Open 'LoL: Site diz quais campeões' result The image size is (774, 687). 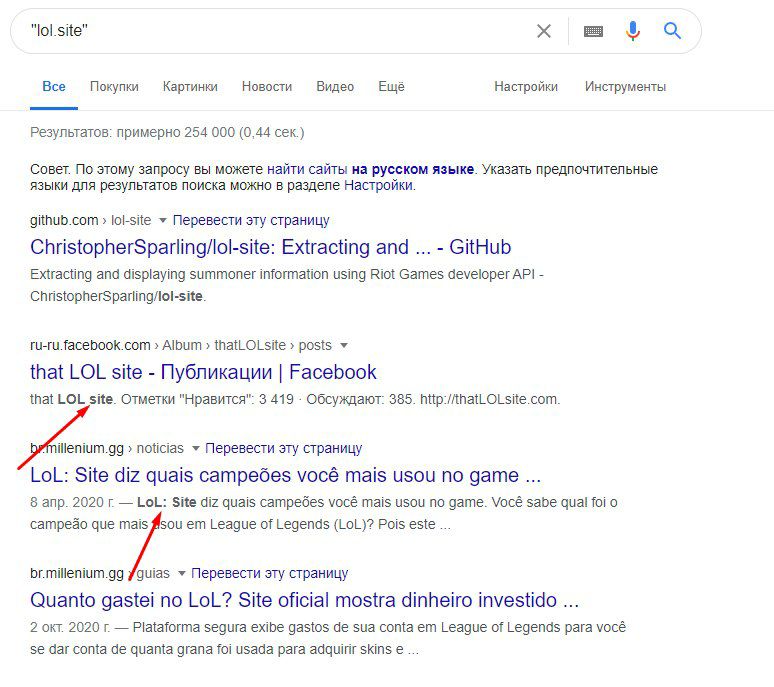coord(285,475)
